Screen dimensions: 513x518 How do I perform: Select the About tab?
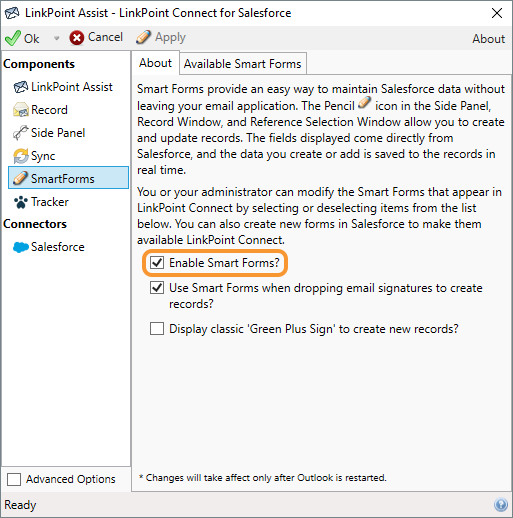click(x=155, y=63)
